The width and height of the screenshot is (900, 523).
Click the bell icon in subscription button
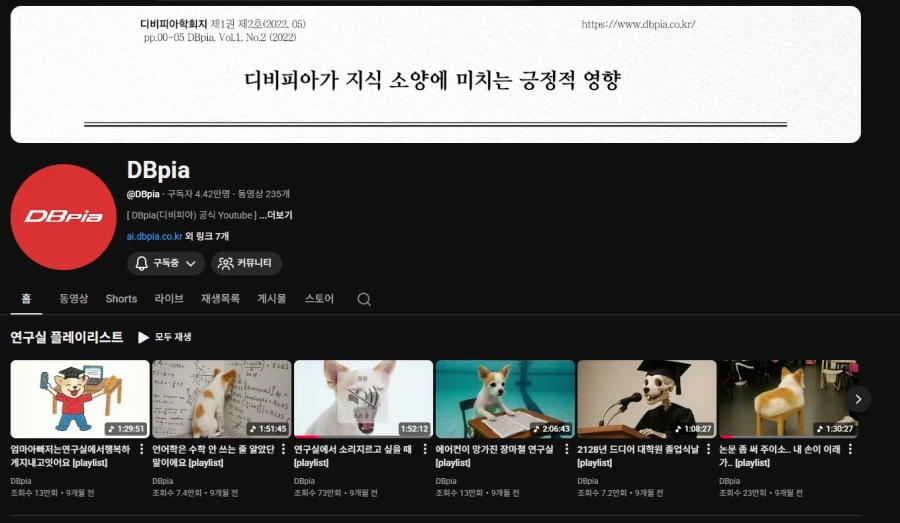click(141, 263)
